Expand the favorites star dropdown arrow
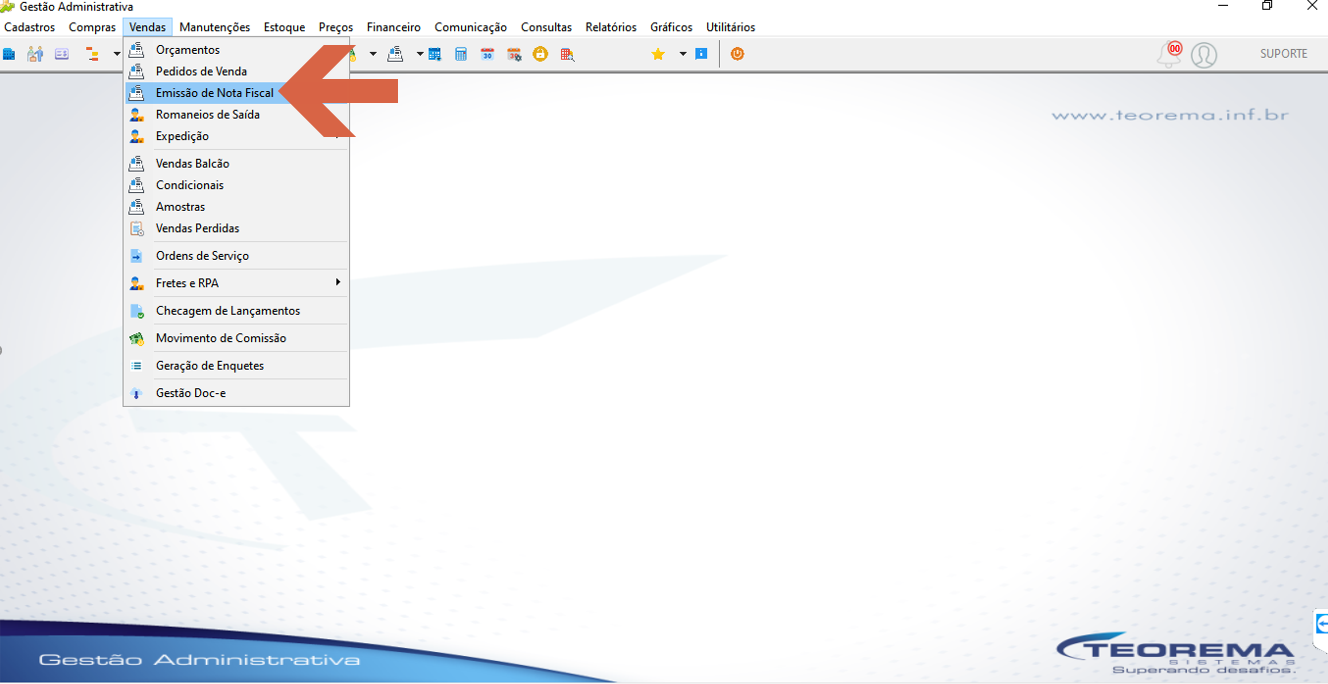This screenshot has width=1328, height=684. 683,54
